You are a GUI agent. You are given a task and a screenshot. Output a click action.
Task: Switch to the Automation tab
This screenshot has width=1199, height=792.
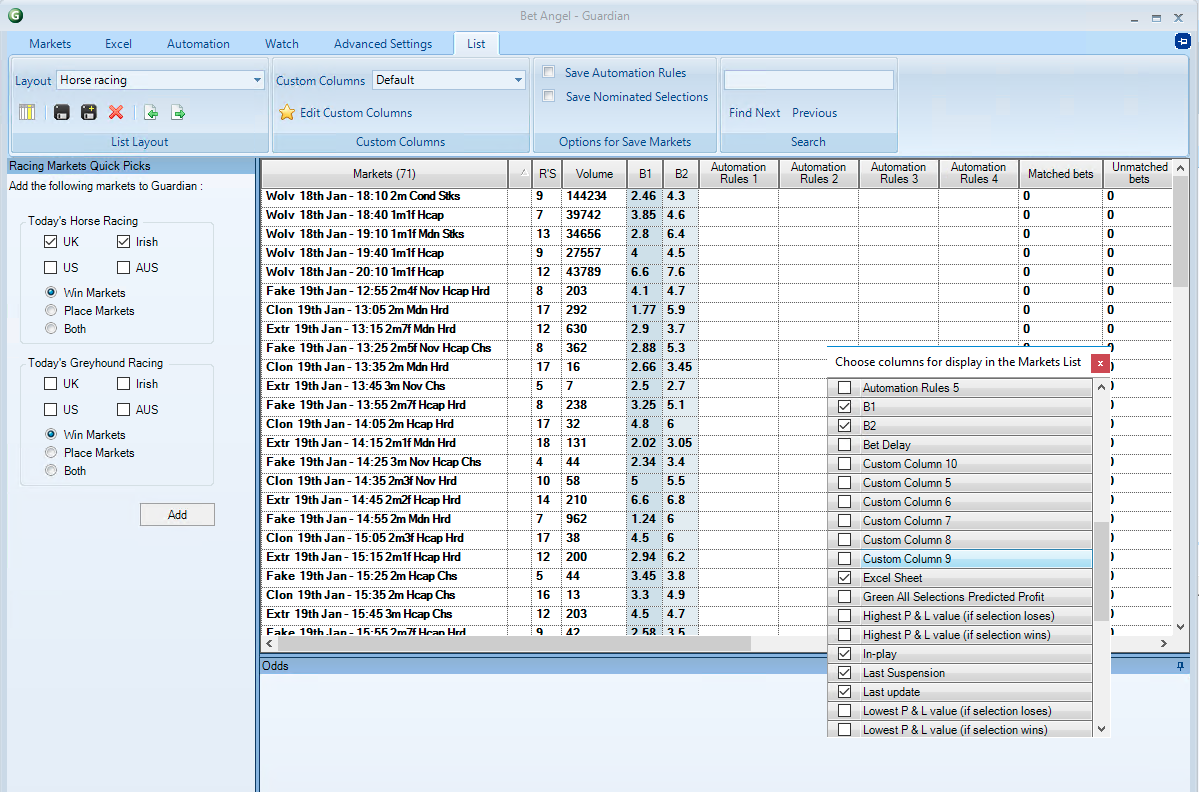[x=198, y=44]
